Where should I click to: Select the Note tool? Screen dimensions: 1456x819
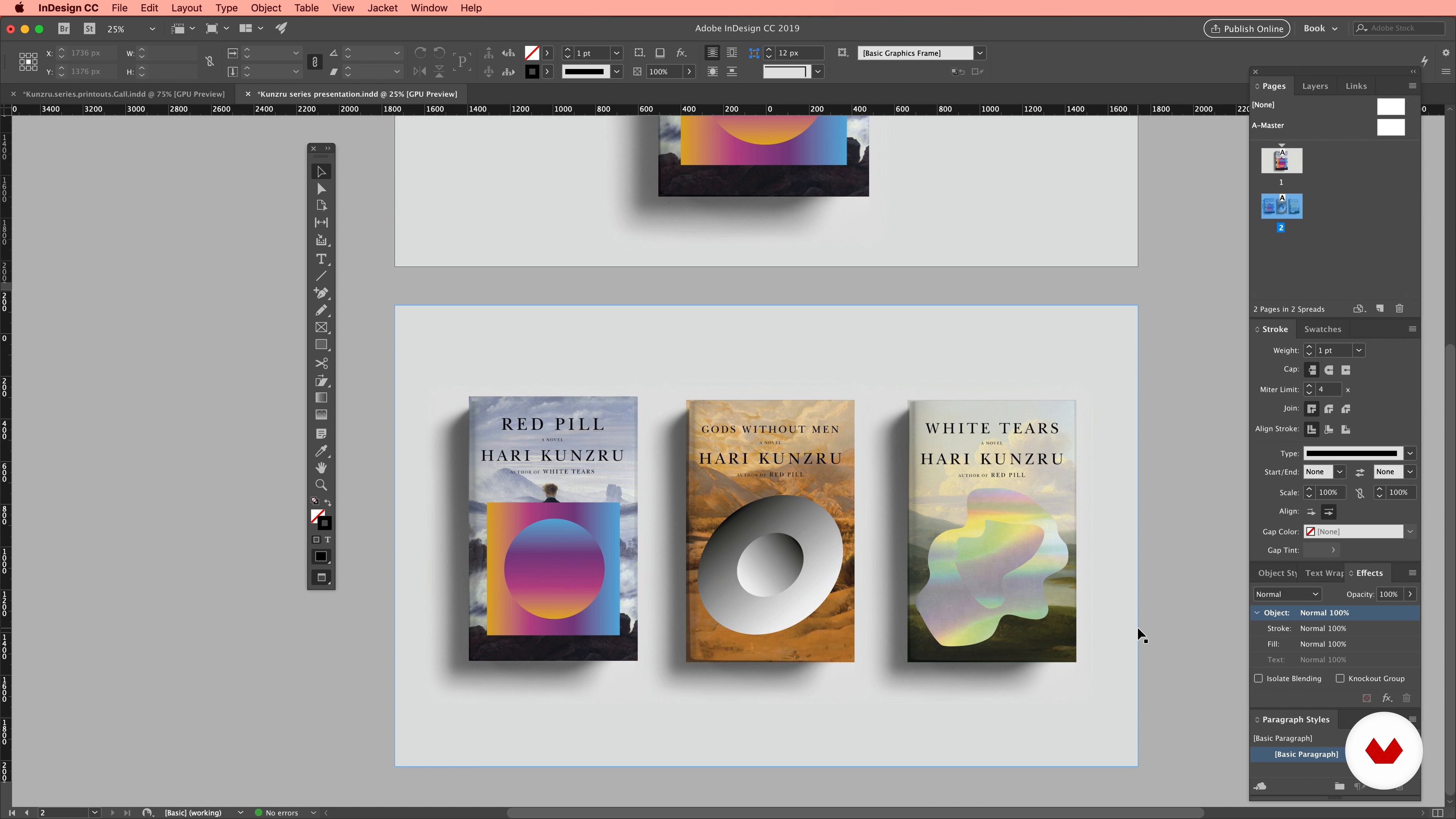321,433
